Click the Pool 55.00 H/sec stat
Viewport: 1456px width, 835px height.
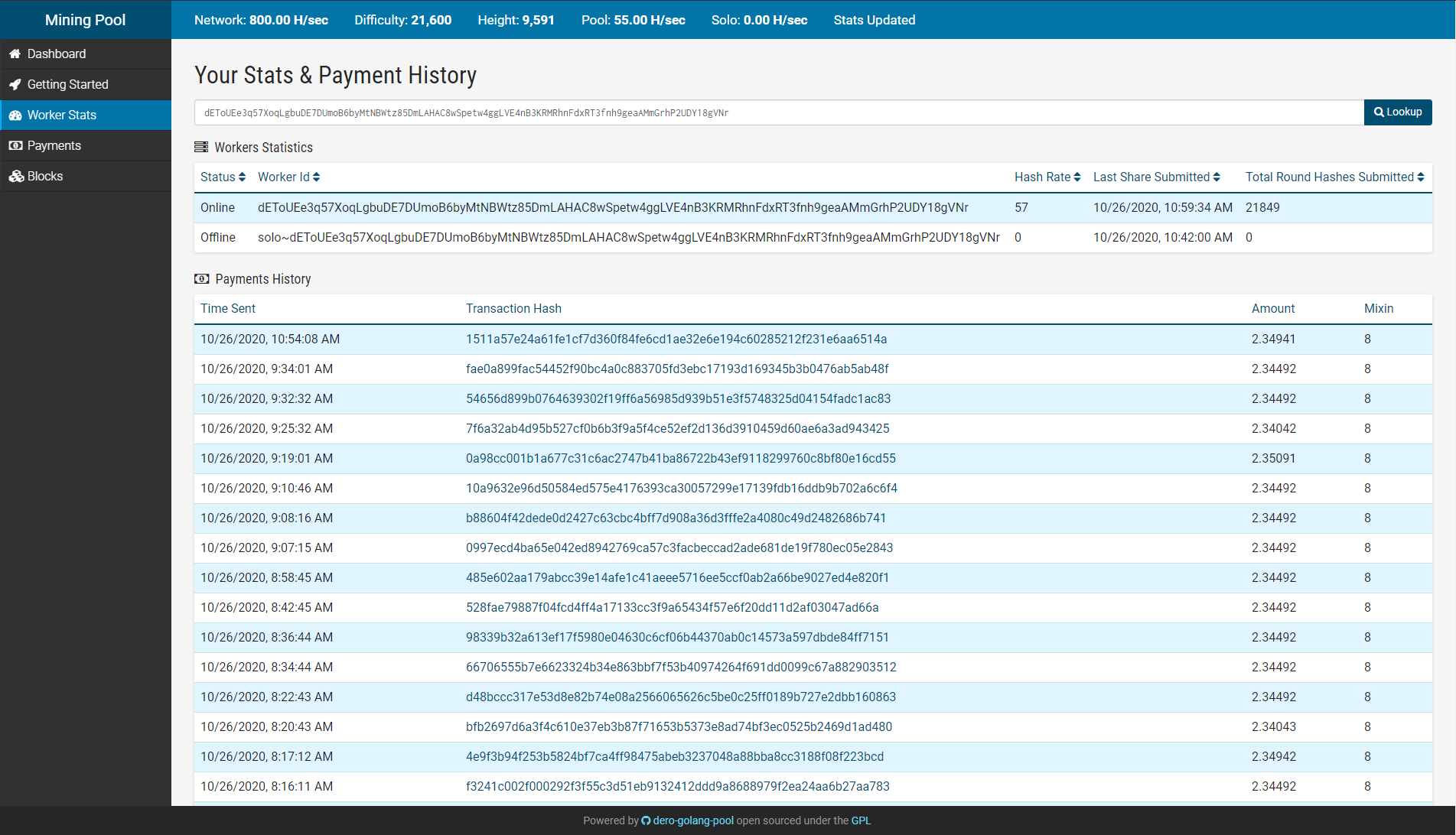pyautogui.click(x=633, y=20)
